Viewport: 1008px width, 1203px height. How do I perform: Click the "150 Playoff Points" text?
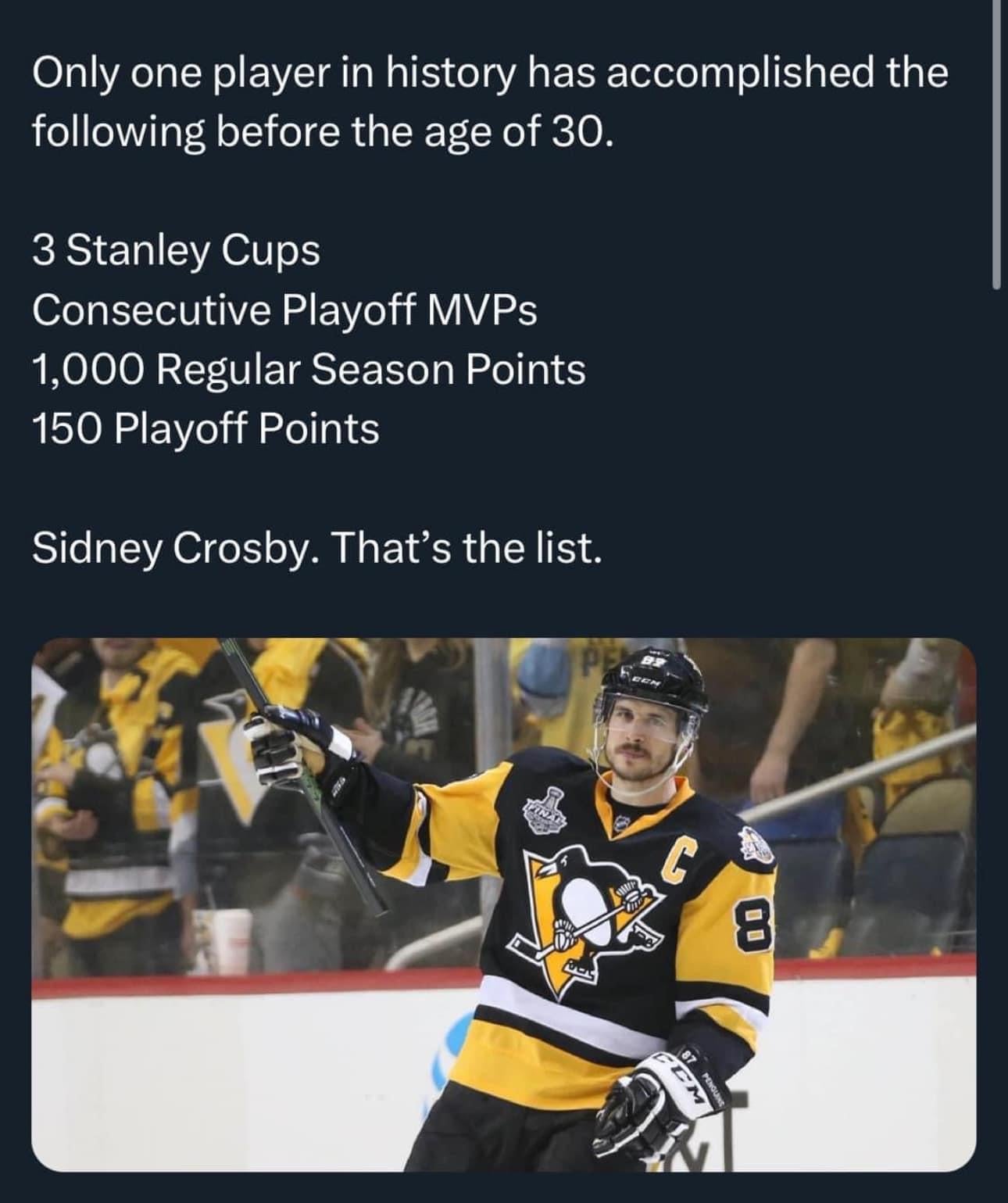[206, 429]
